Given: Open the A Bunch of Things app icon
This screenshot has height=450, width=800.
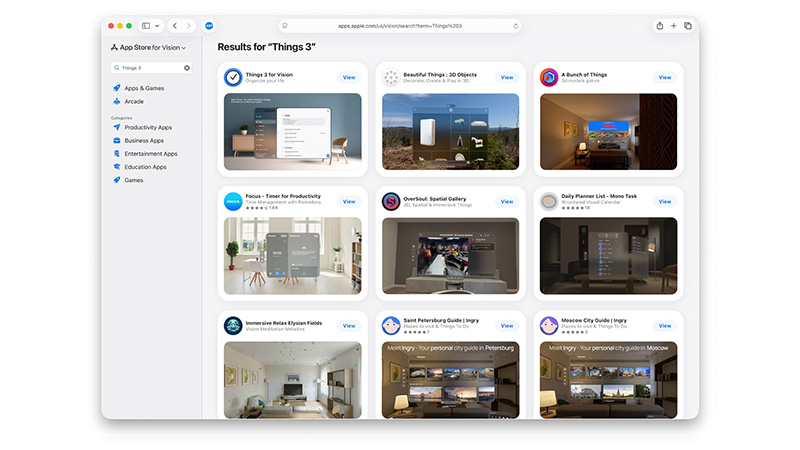Looking at the screenshot, I should 549,78.
